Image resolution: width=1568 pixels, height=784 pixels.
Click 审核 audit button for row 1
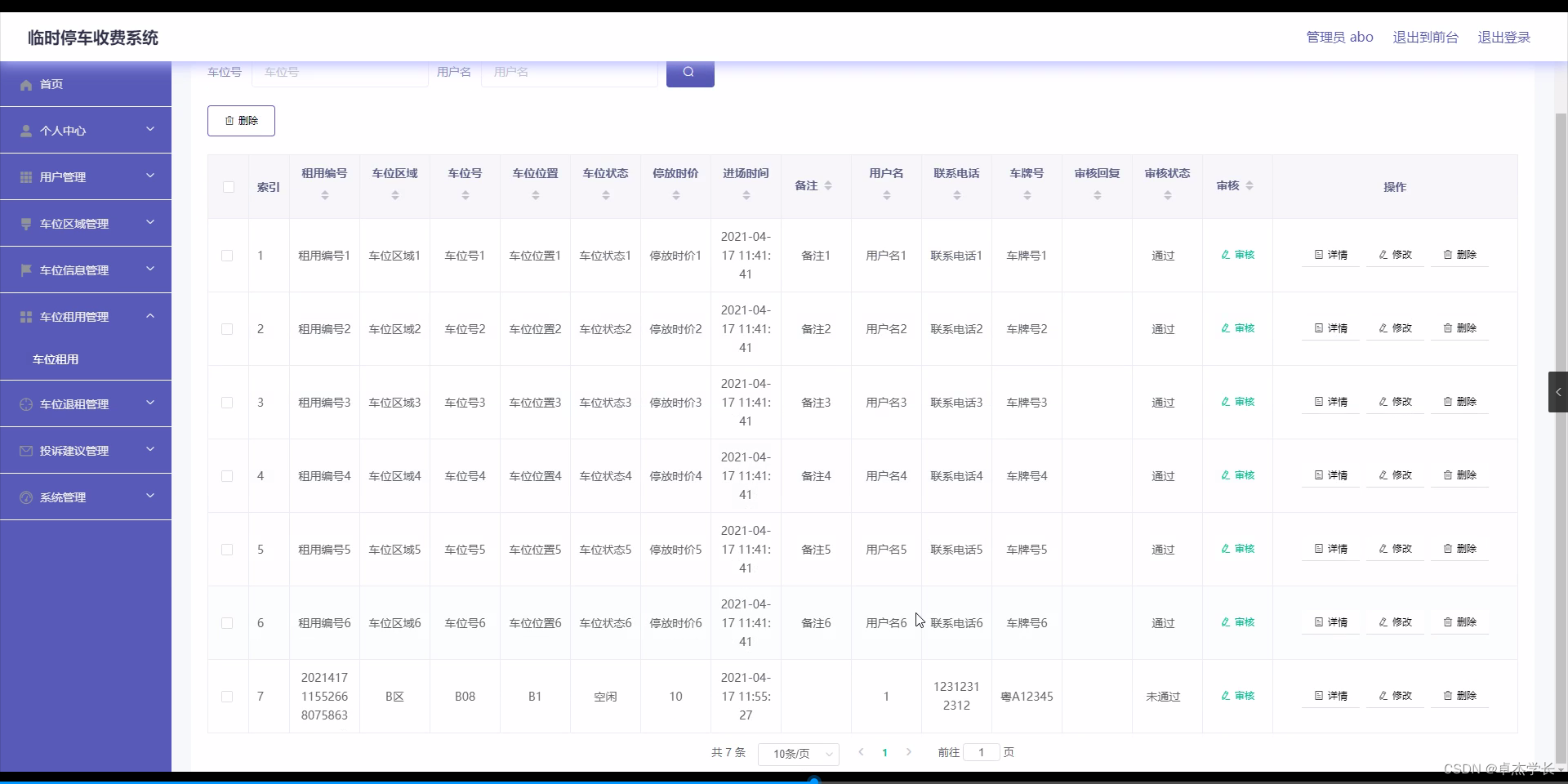coord(1238,255)
